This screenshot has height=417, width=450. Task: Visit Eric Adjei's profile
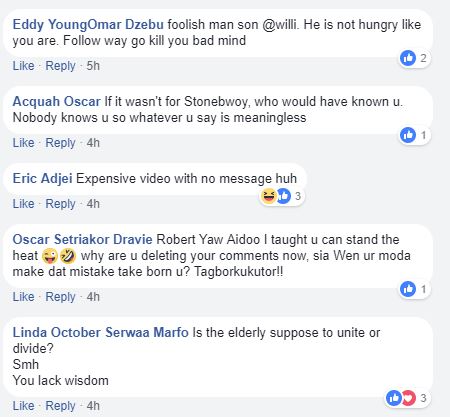point(42,178)
